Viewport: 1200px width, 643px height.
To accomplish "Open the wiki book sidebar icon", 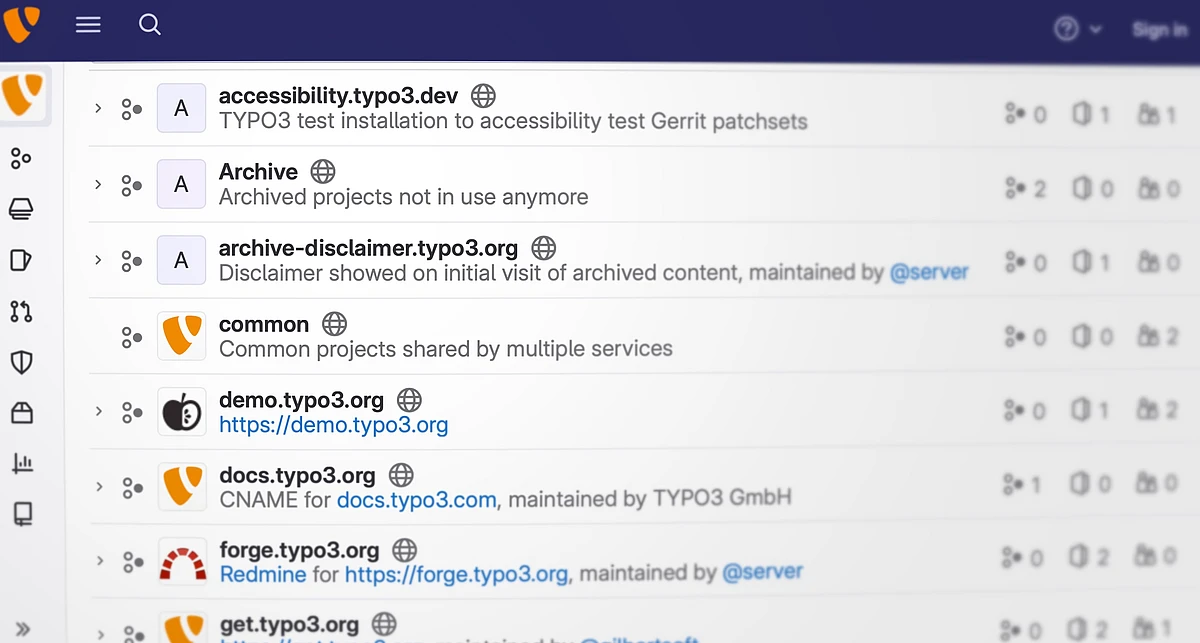I will pyautogui.click(x=21, y=514).
